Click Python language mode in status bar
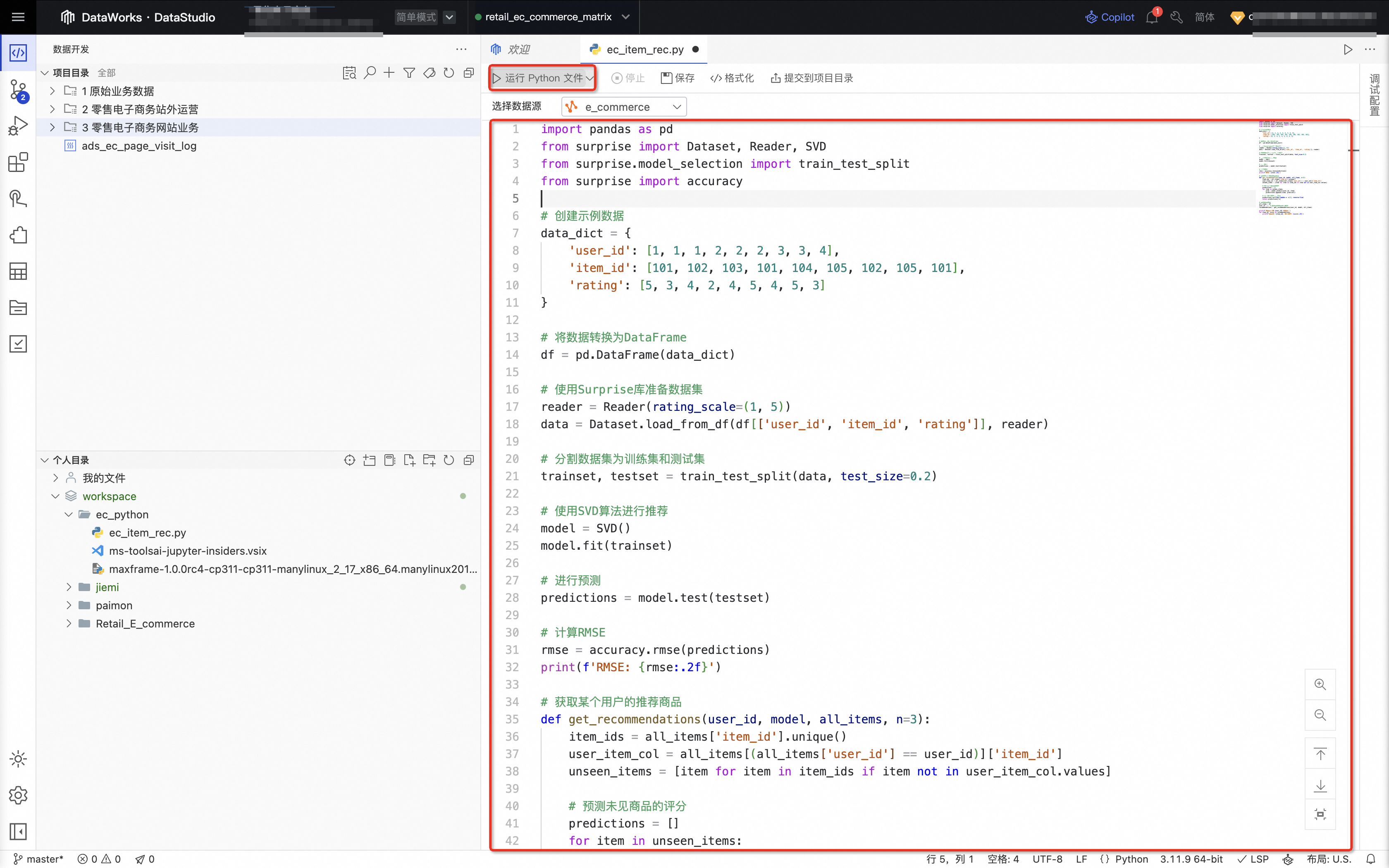Image resolution: width=1389 pixels, height=868 pixels. coord(1131,859)
